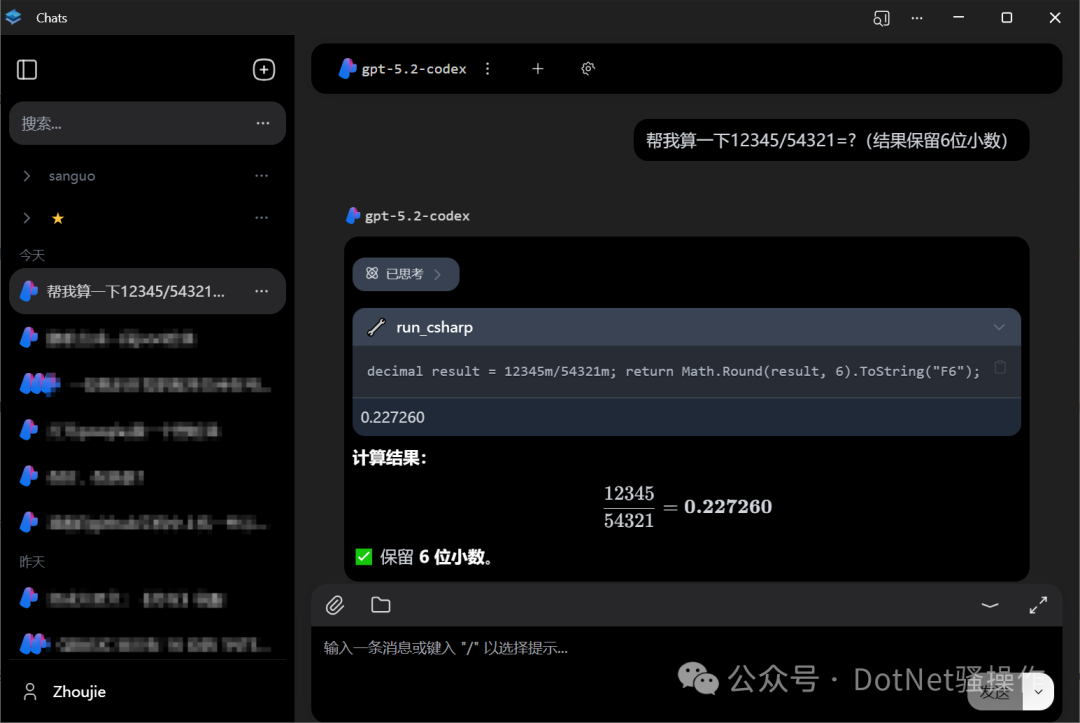The height and width of the screenshot is (723, 1080).
Task: Expand the 已思考 reasoning section
Action: coord(405,273)
